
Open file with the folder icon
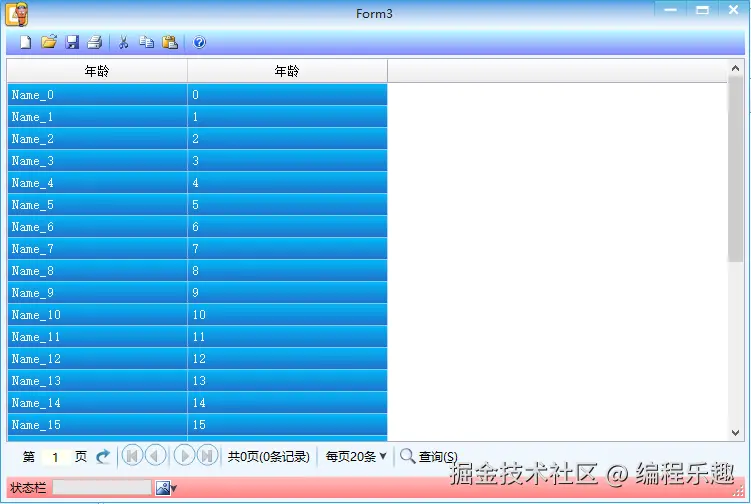pos(49,42)
